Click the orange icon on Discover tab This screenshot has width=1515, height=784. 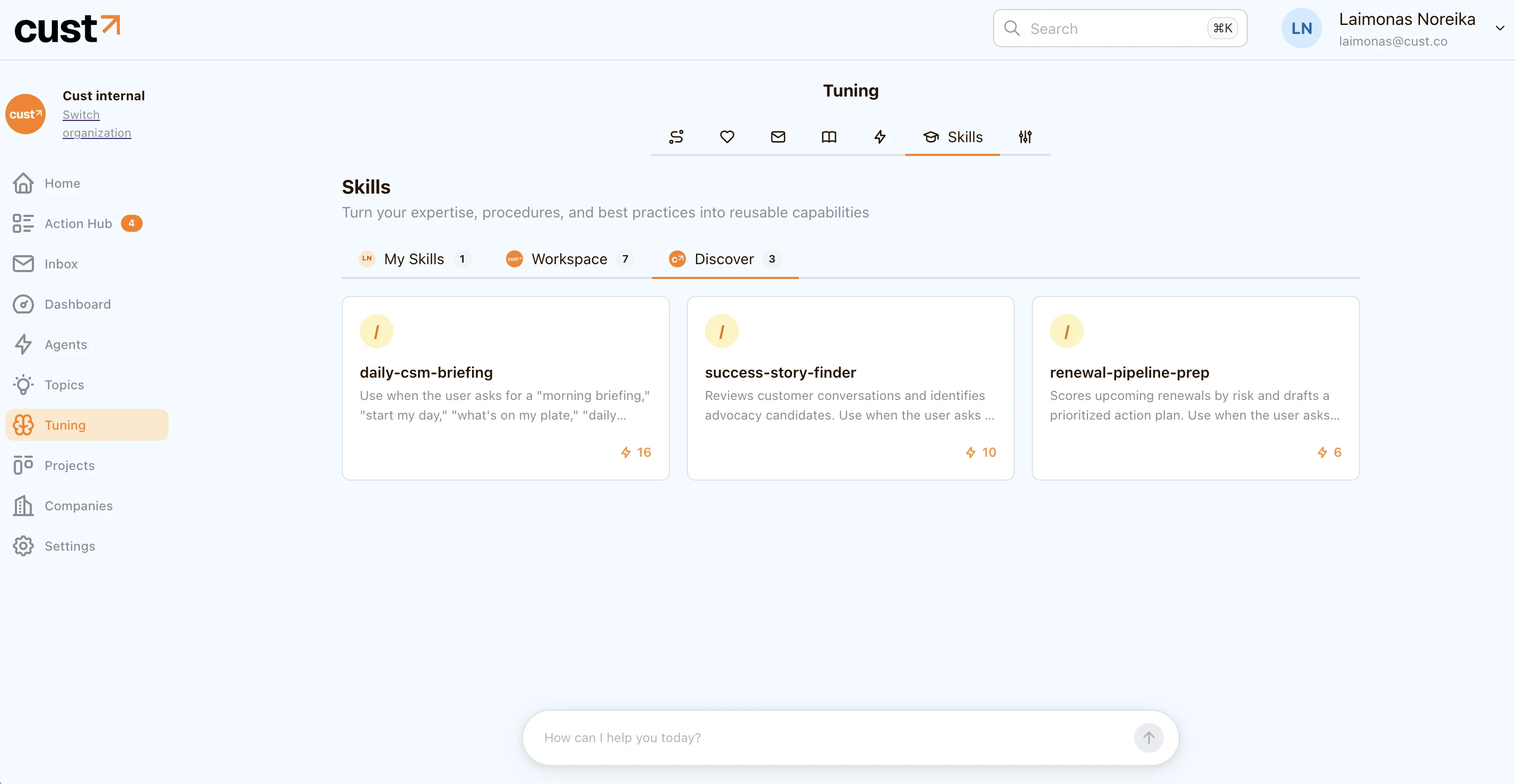click(x=677, y=259)
